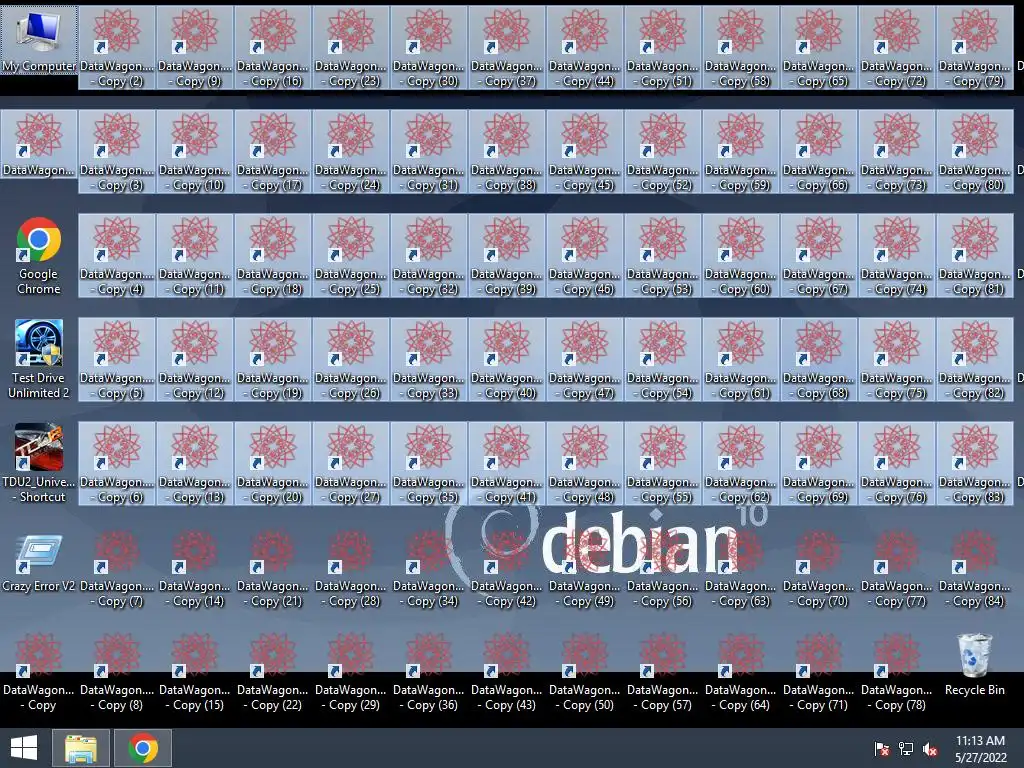Select DataWagon - Copy (51) shortcut
Image resolution: width=1024 pixels, height=768 pixels.
coord(663,48)
